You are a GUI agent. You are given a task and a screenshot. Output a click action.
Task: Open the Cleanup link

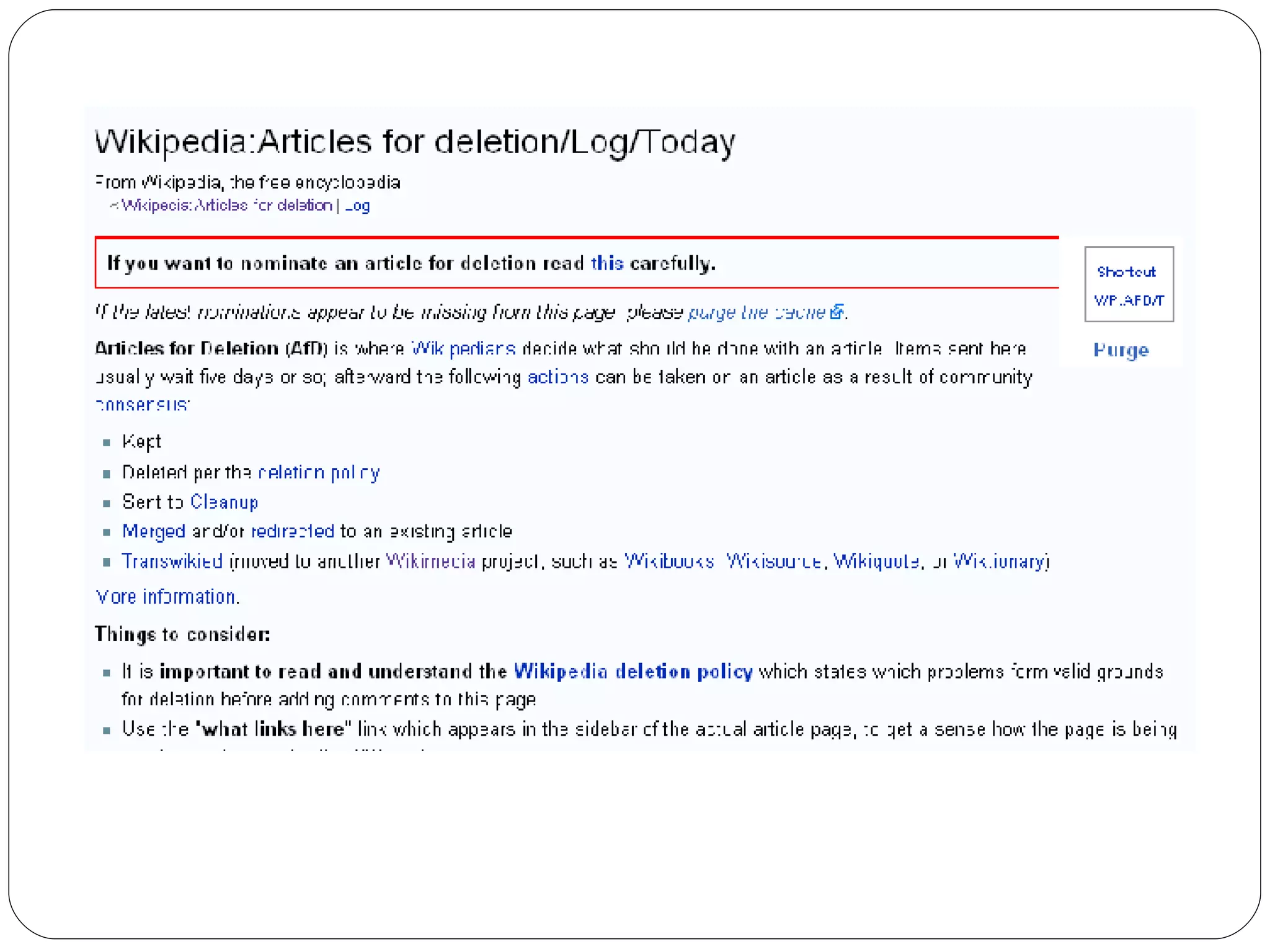point(224,502)
